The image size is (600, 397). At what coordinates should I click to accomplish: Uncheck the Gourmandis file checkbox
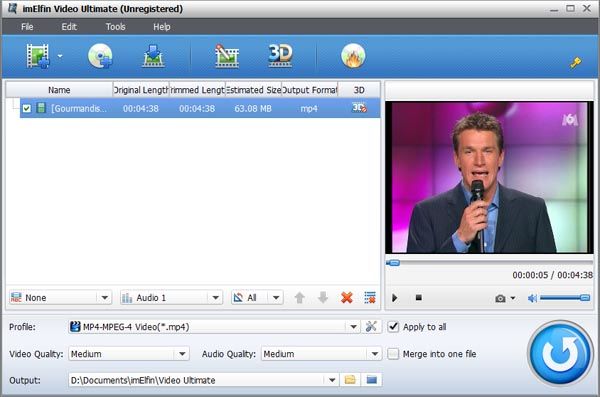click(x=26, y=108)
